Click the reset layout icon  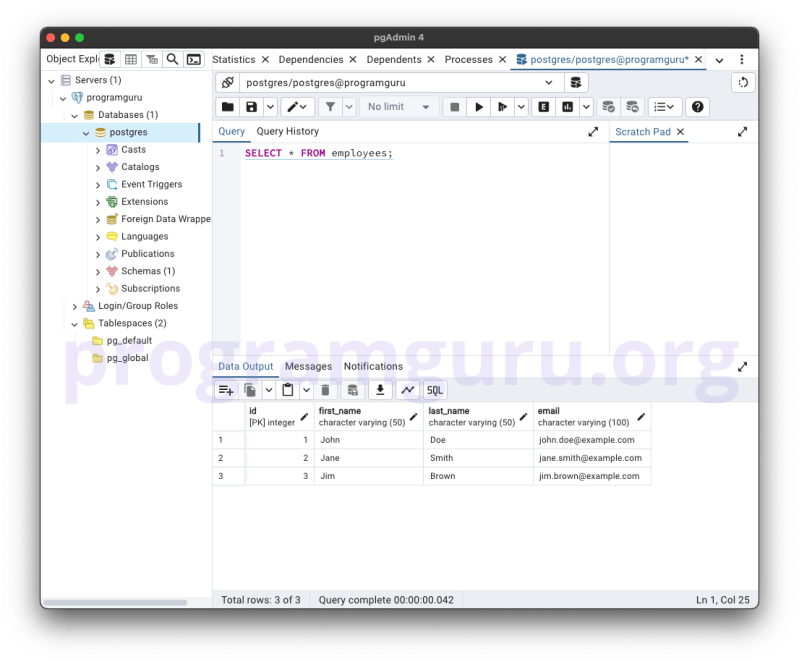point(743,82)
